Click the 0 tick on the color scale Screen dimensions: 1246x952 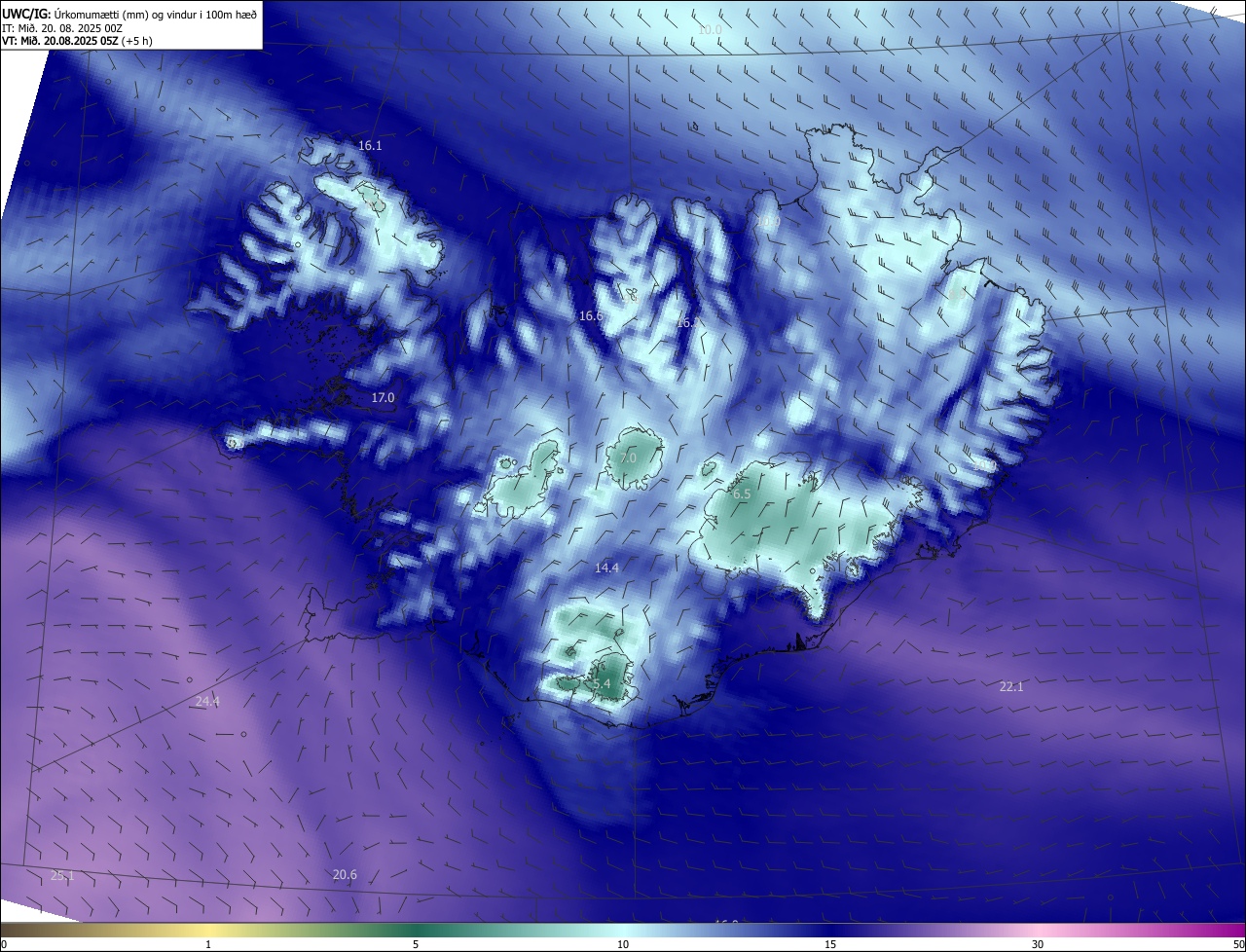(4, 944)
